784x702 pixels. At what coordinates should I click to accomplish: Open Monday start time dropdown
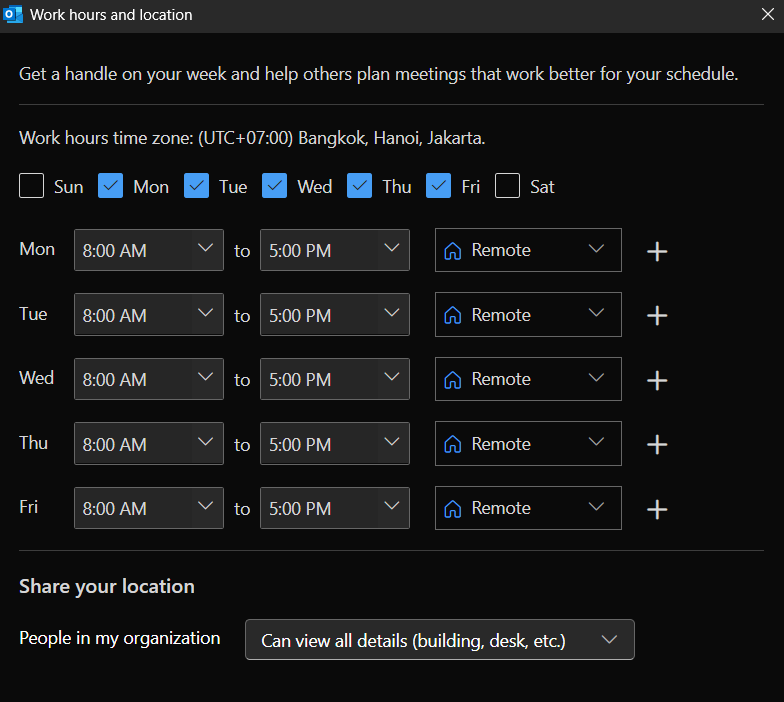tap(149, 250)
